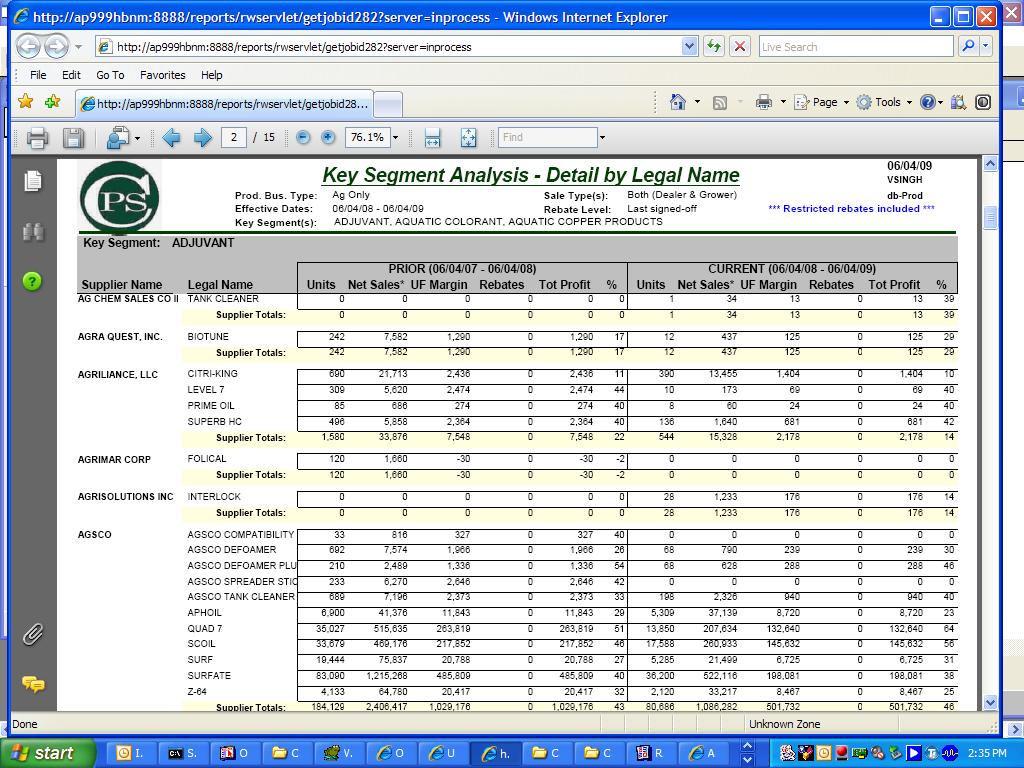This screenshot has width=1024, height=768.
Task: Open the File menu
Action: pos(38,75)
